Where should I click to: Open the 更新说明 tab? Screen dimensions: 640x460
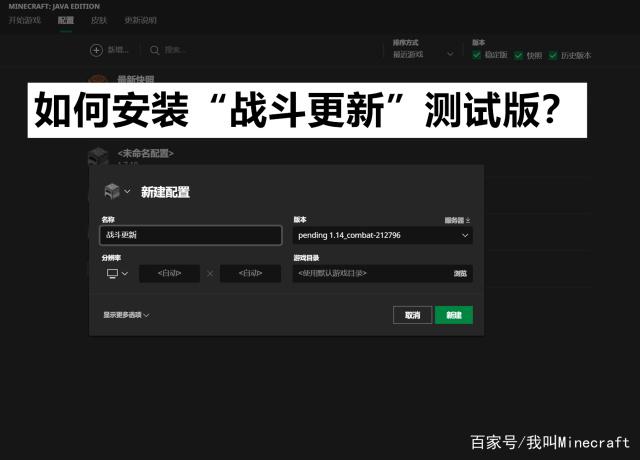click(140, 20)
